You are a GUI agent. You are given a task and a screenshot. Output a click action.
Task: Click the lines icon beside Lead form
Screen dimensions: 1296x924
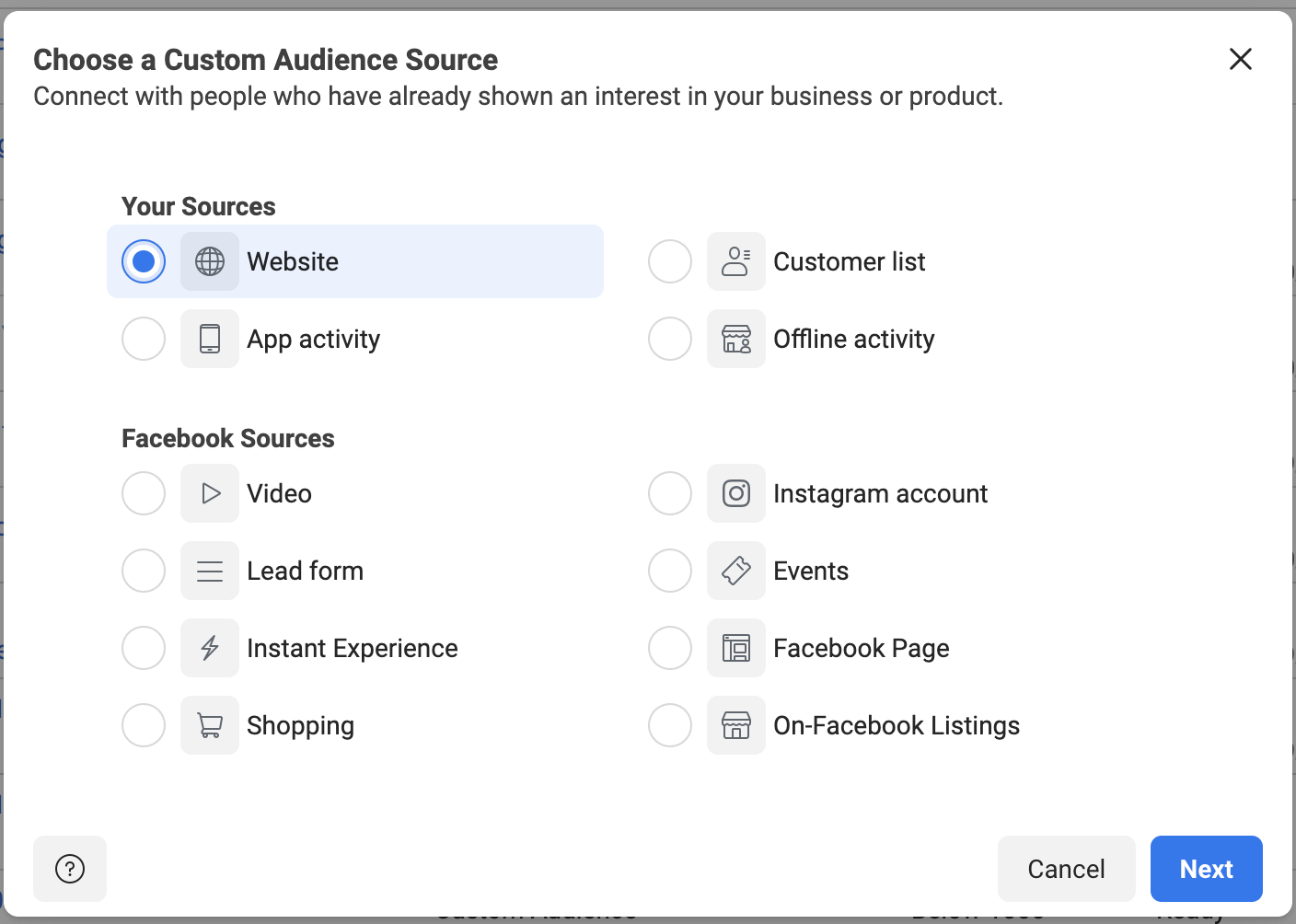[x=210, y=571]
